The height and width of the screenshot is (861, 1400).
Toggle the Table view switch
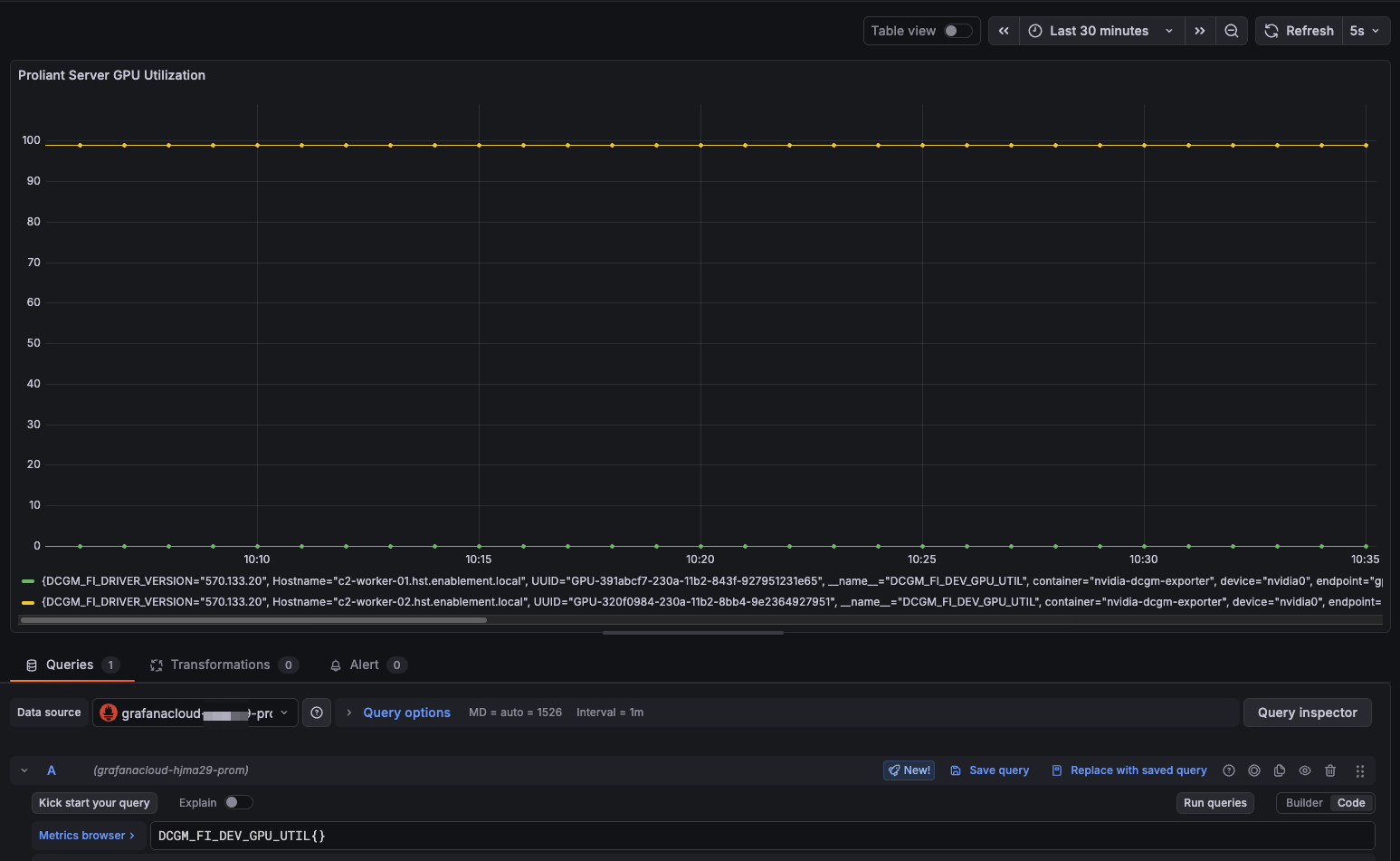957,31
